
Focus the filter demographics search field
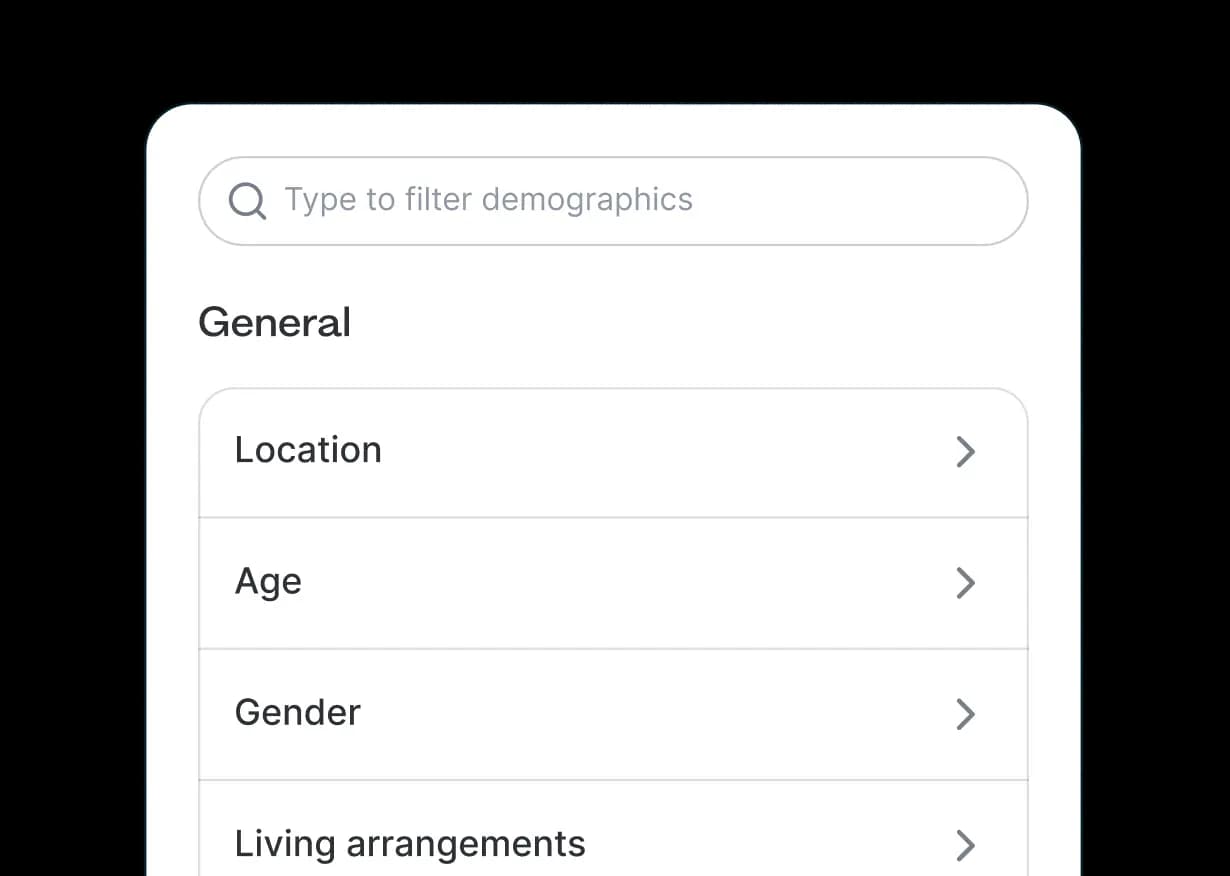coord(612,201)
